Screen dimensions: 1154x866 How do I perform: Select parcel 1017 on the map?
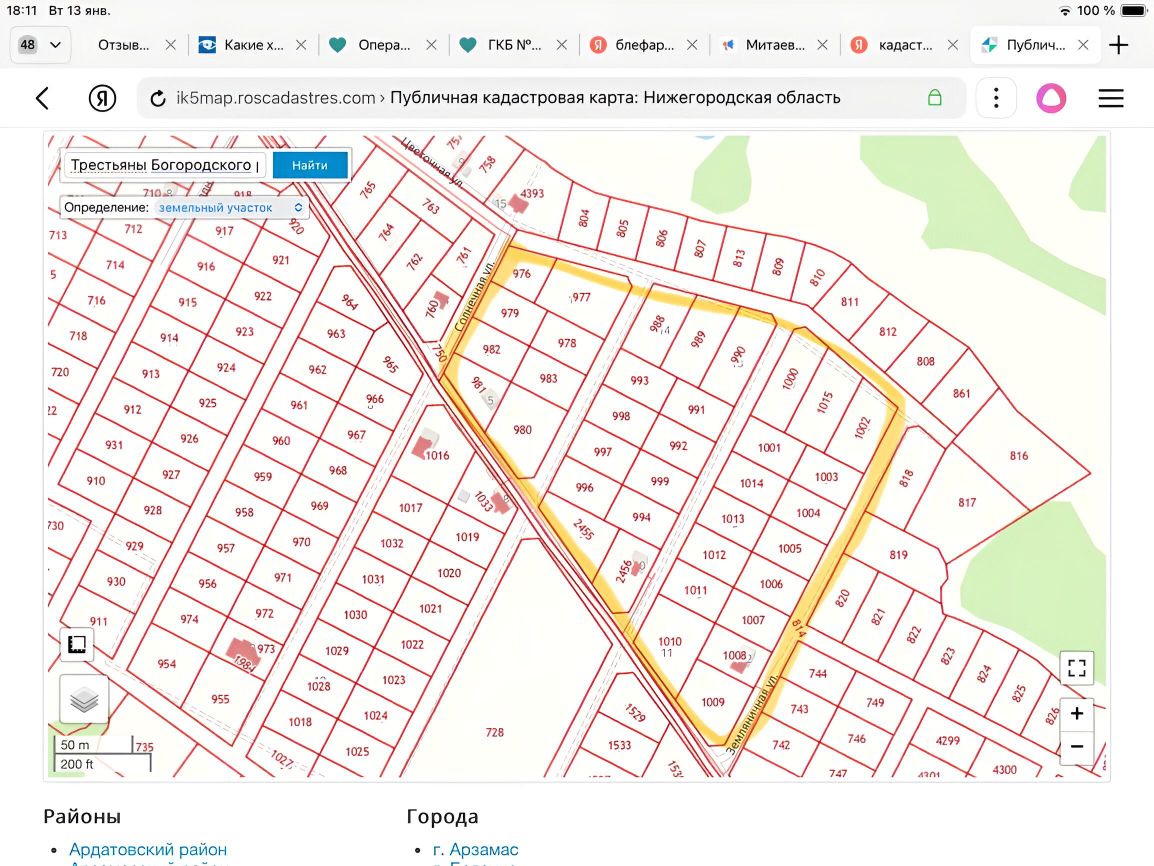[411, 508]
